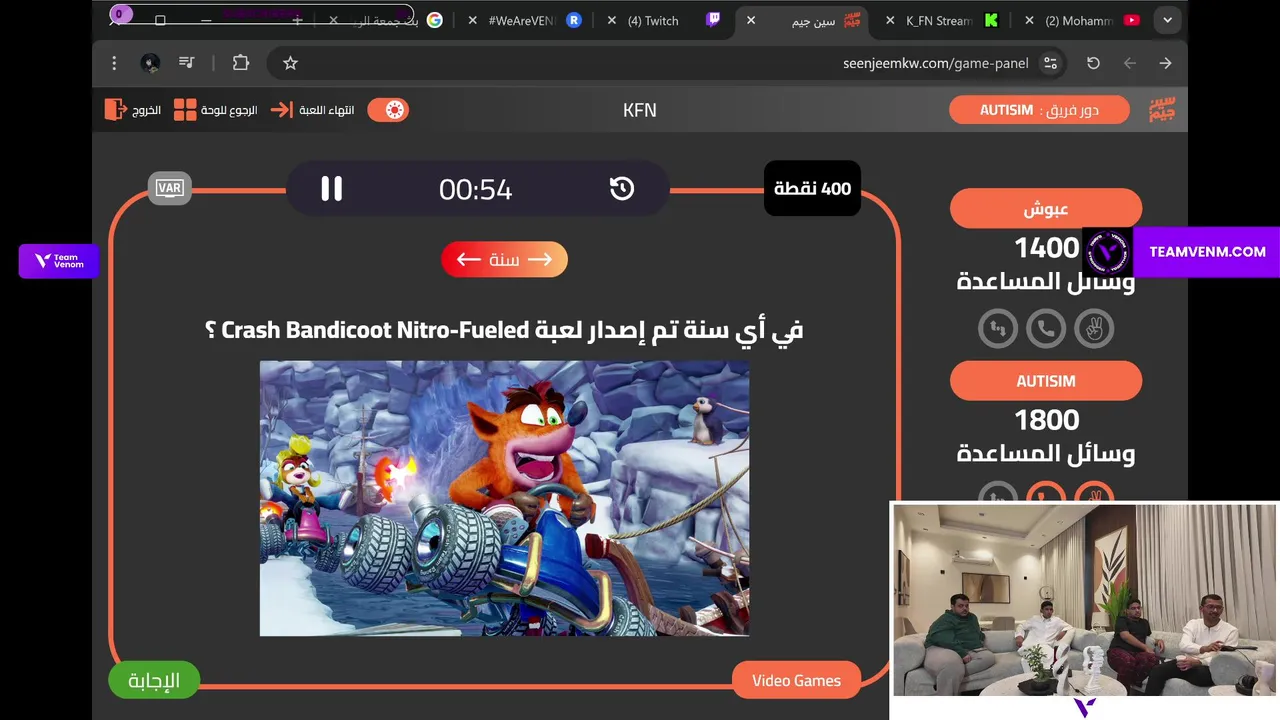
Task: Close the #WeAreVEN tab
Action: tap(473, 20)
